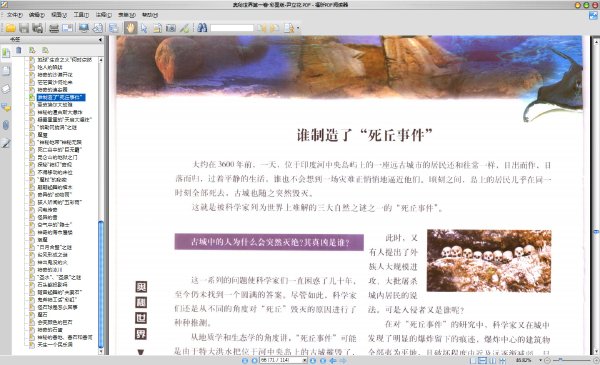Go back to the previous view with the blue arrow
This screenshot has width=600, height=365.
coord(333,360)
